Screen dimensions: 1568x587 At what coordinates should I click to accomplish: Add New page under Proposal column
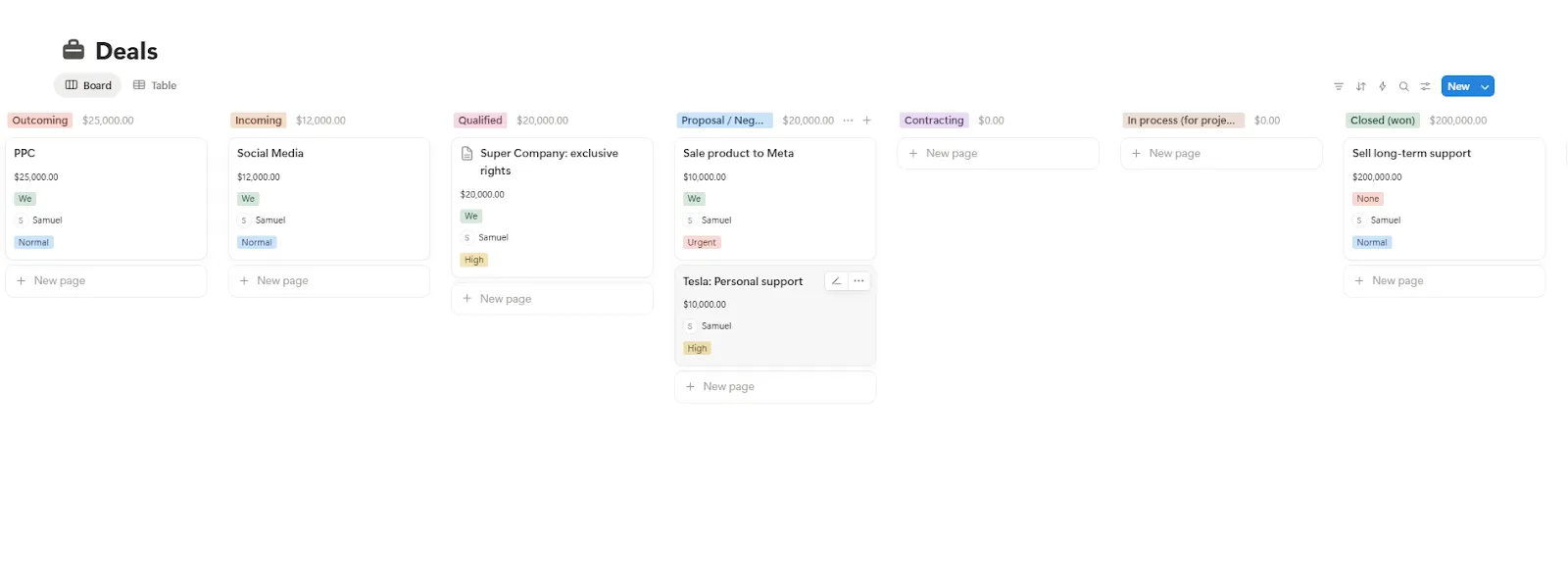775,387
